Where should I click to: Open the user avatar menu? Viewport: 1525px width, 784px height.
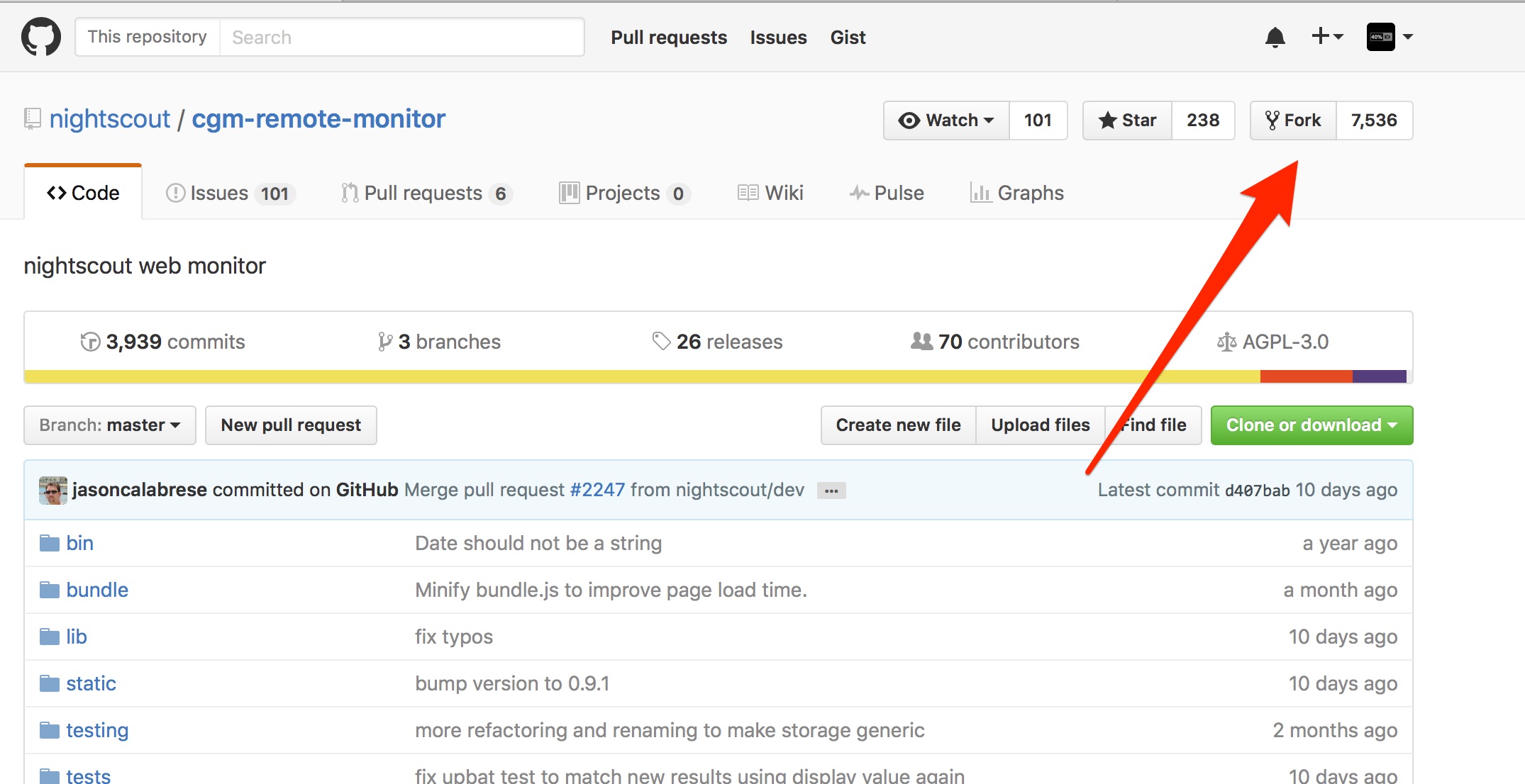[x=1390, y=37]
